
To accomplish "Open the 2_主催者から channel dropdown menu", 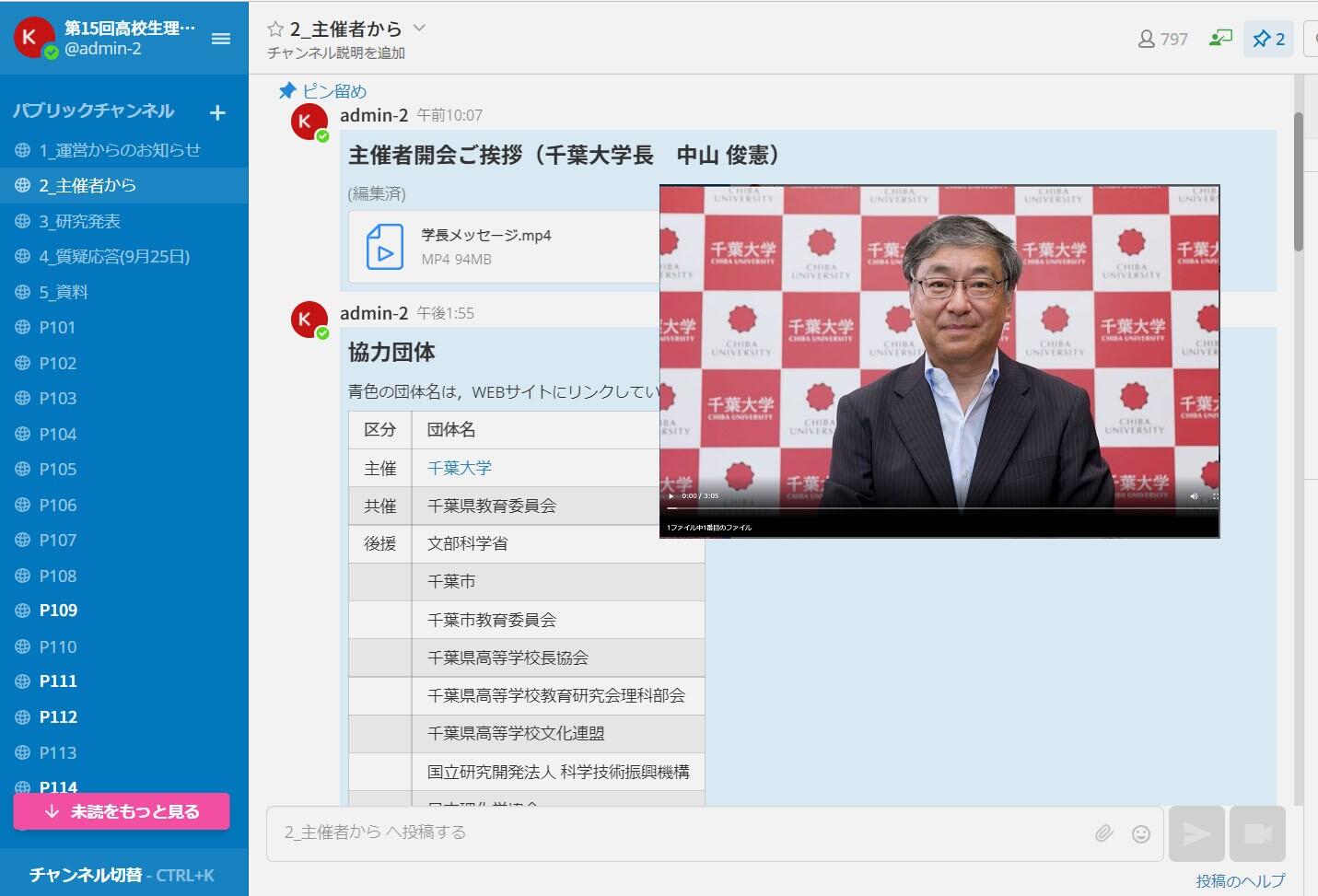I will point(419,29).
